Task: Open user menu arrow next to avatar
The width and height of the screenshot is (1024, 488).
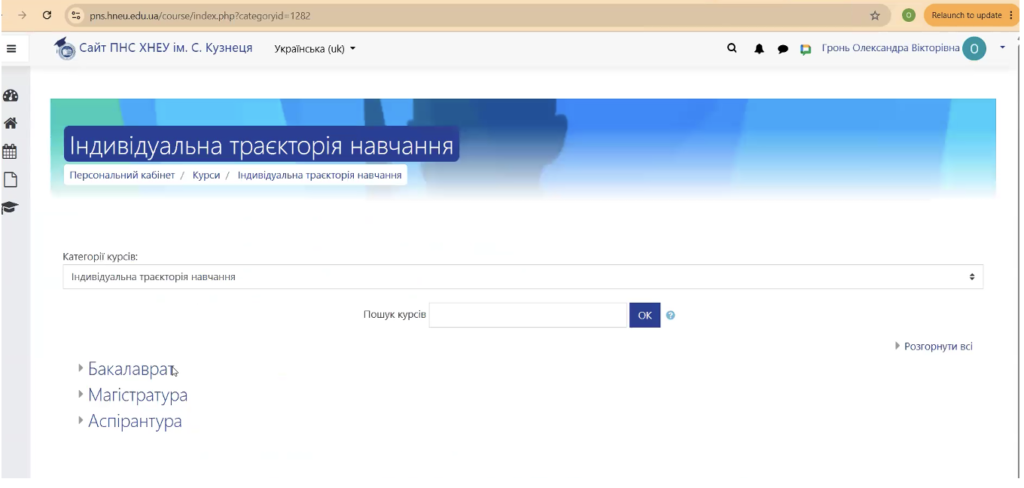Action: 1002,48
